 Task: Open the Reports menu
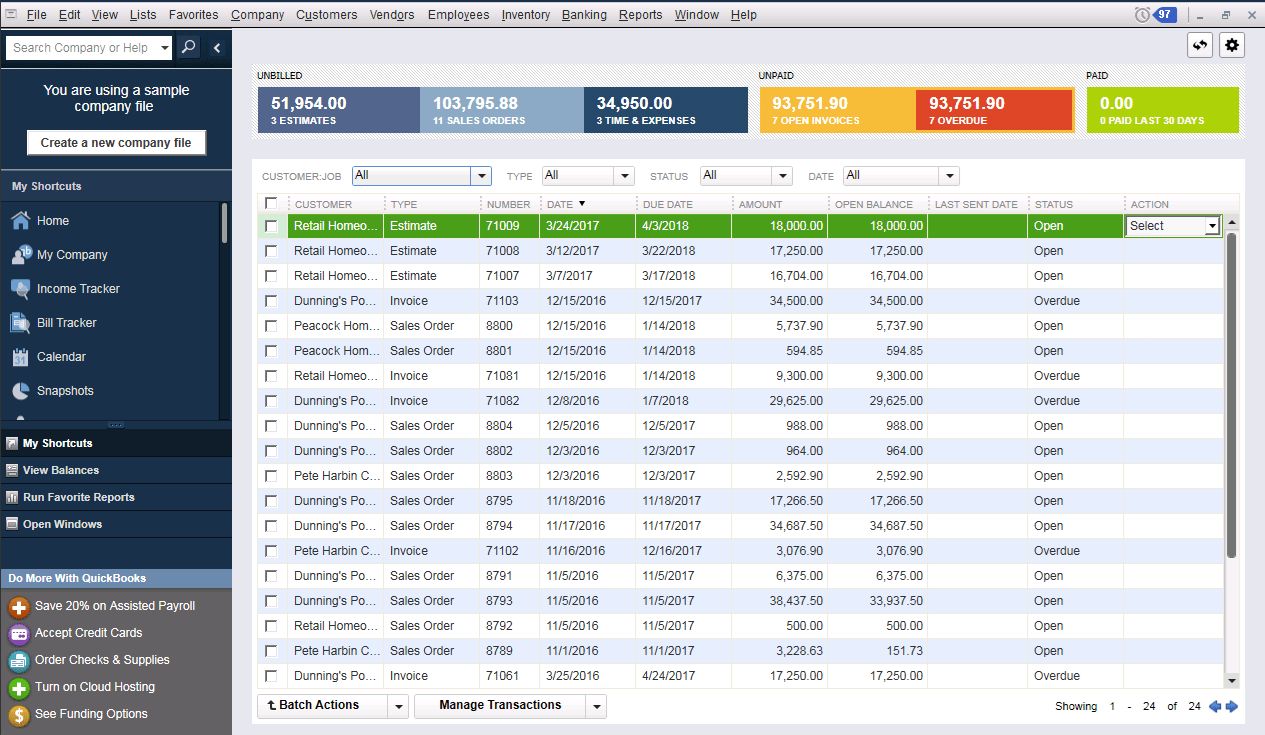click(640, 14)
